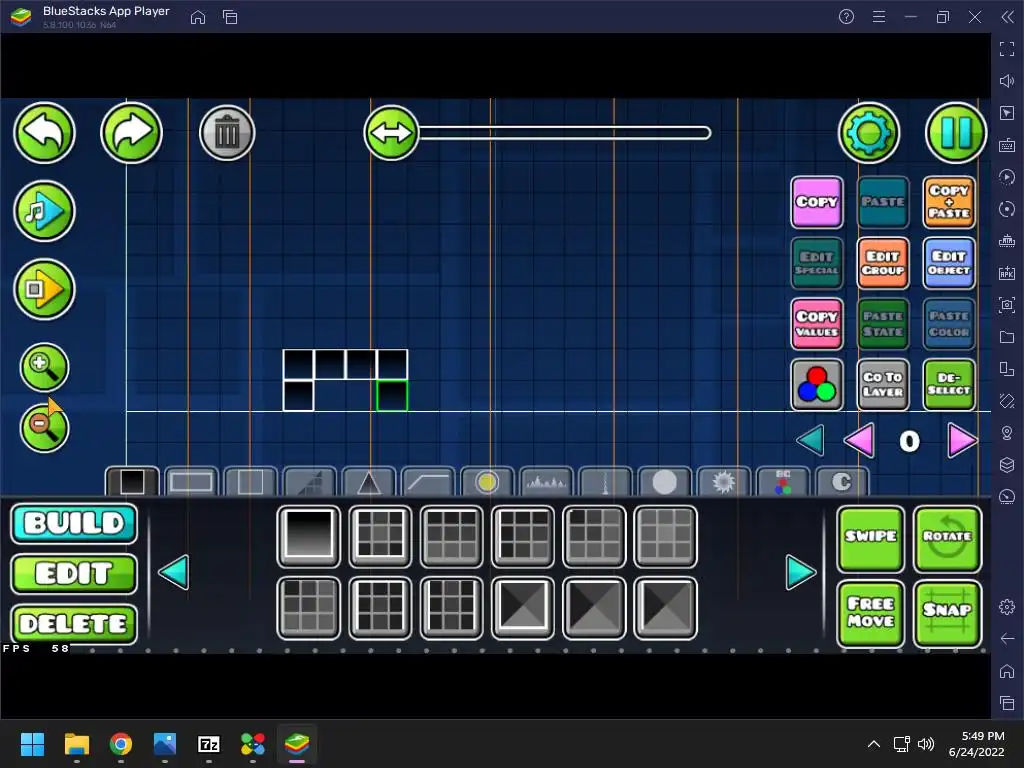Click the level position slider track
The height and width of the screenshot is (768, 1024).
pos(565,133)
